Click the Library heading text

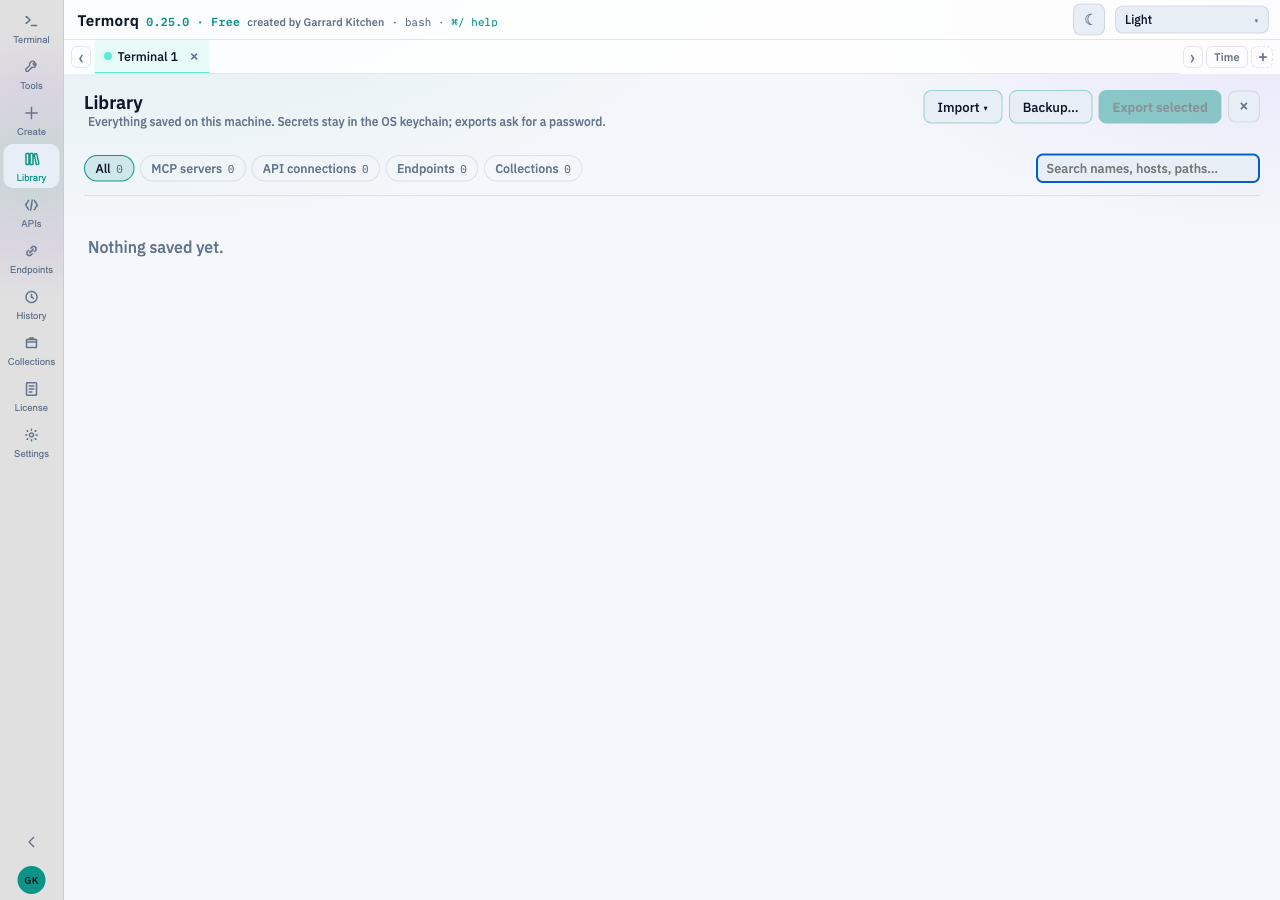pyautogui.click(x=113, y=103)
